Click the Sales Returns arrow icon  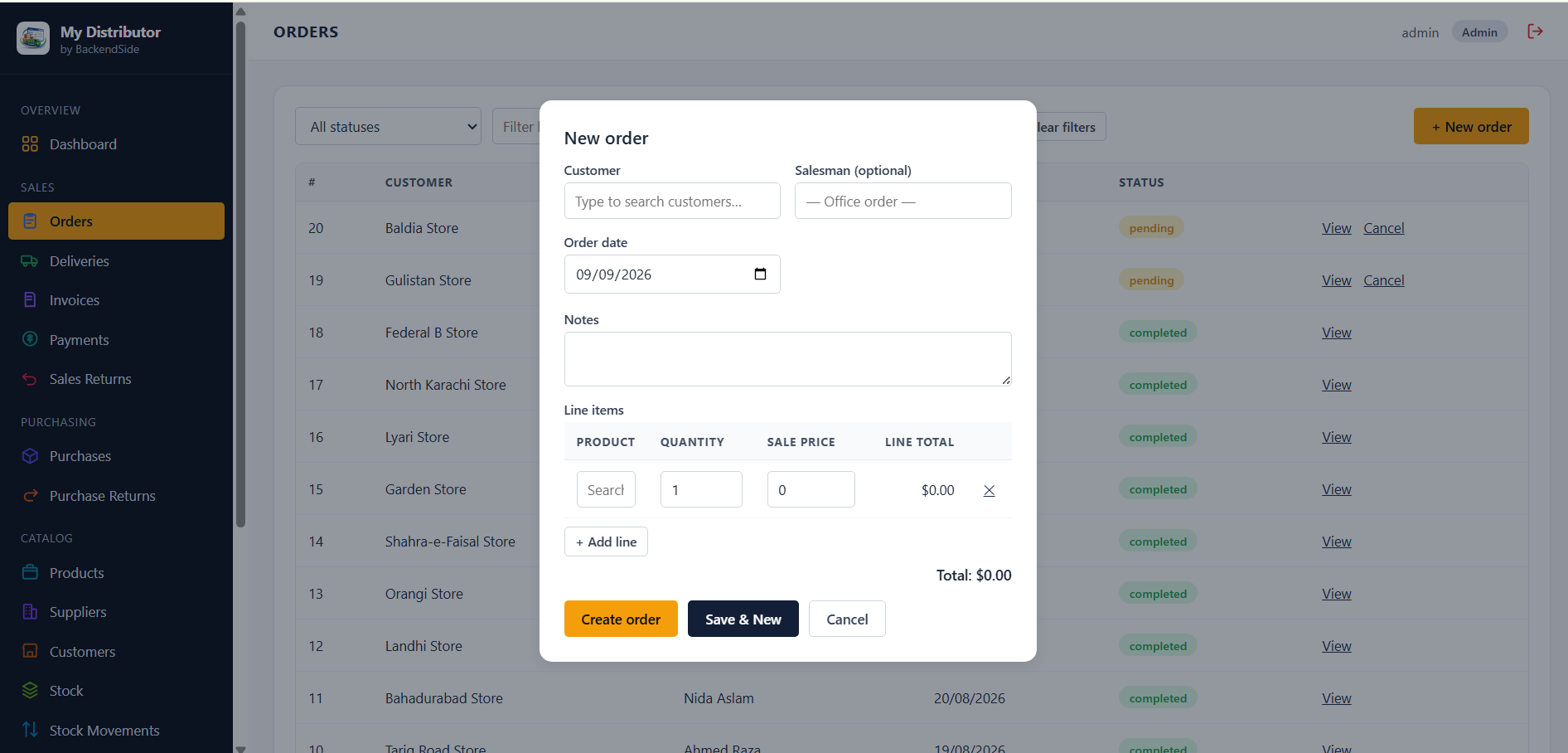click(x=30, y=379)
